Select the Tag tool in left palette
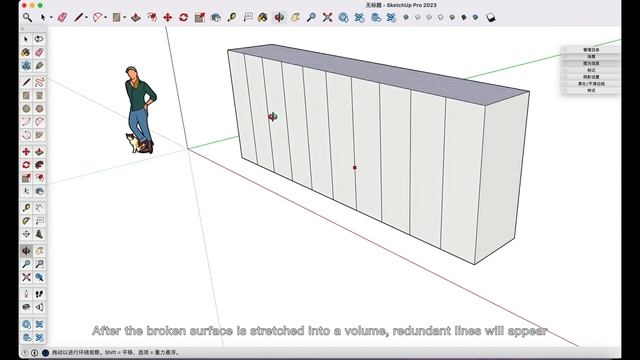Viewport: 640px width, 360px height. click(x=39, y=65)
